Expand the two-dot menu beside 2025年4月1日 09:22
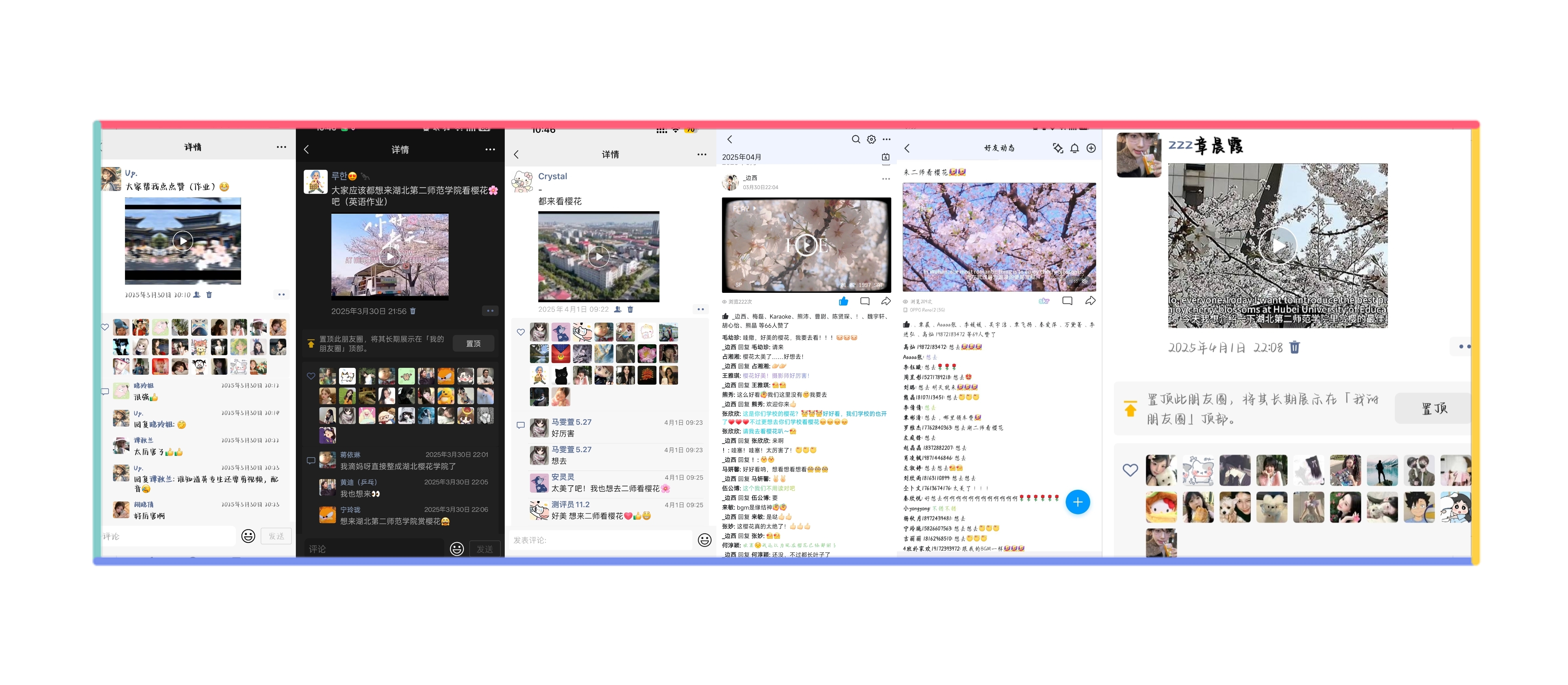This screenshot has height=685, width=1568. [x=701, y=309]
